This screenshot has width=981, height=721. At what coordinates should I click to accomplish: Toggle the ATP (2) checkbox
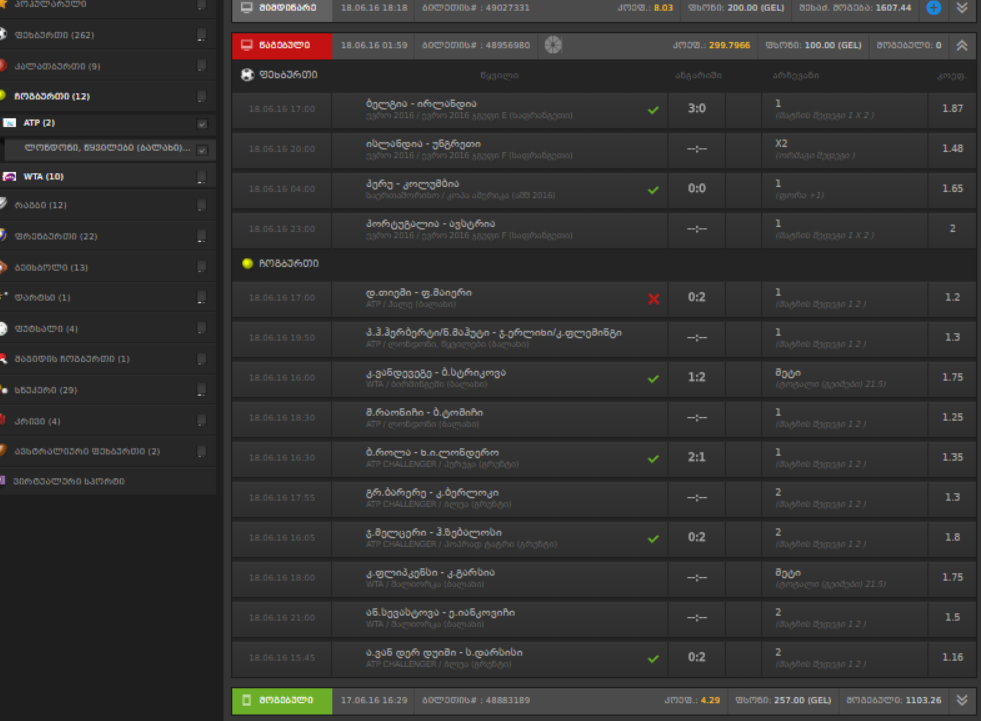(x=202, y=124)
